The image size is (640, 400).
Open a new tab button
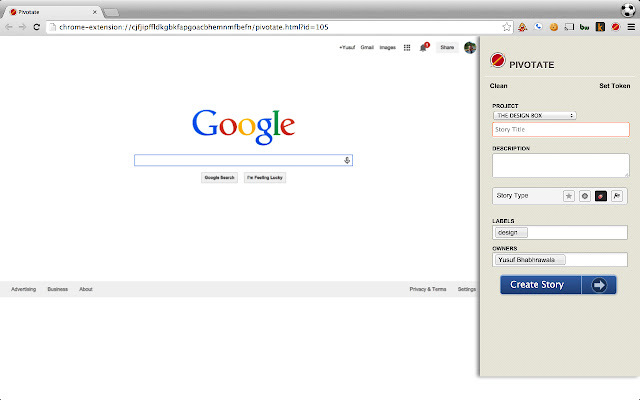point(111,13)
